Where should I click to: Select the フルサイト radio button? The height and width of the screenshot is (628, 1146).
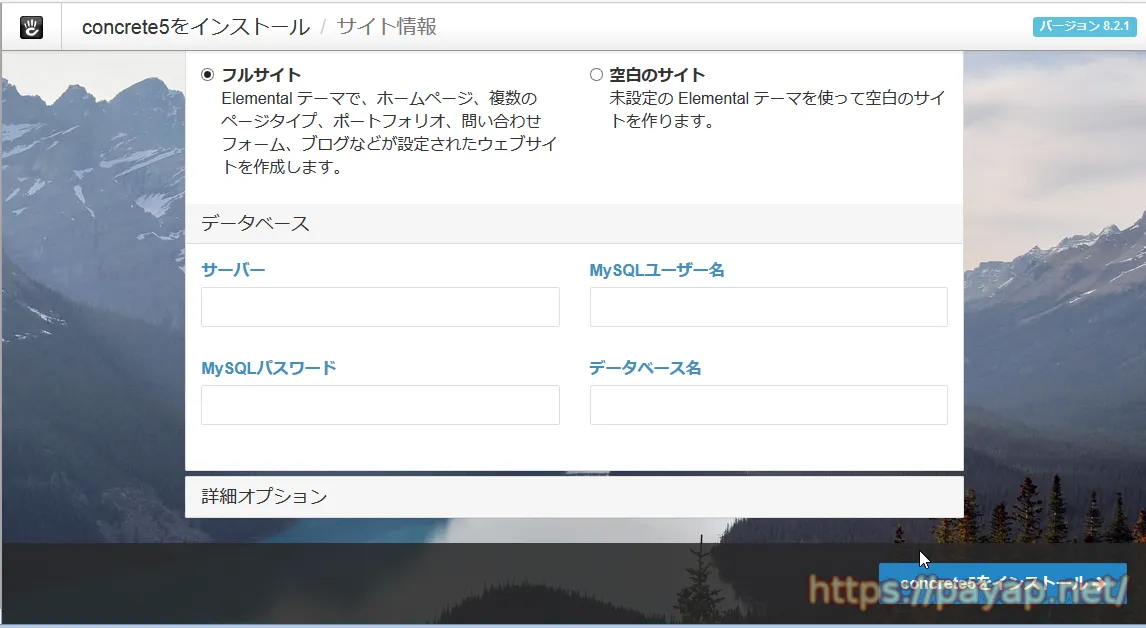click(207, 75)
